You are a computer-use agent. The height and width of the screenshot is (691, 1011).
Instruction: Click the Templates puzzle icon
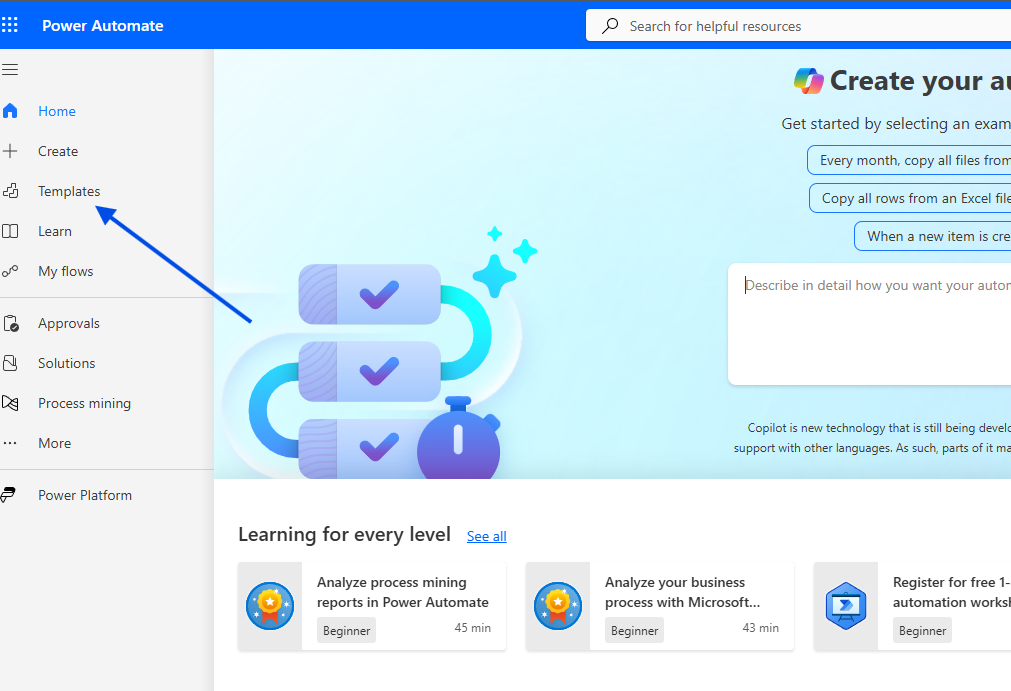click(10, 191)
